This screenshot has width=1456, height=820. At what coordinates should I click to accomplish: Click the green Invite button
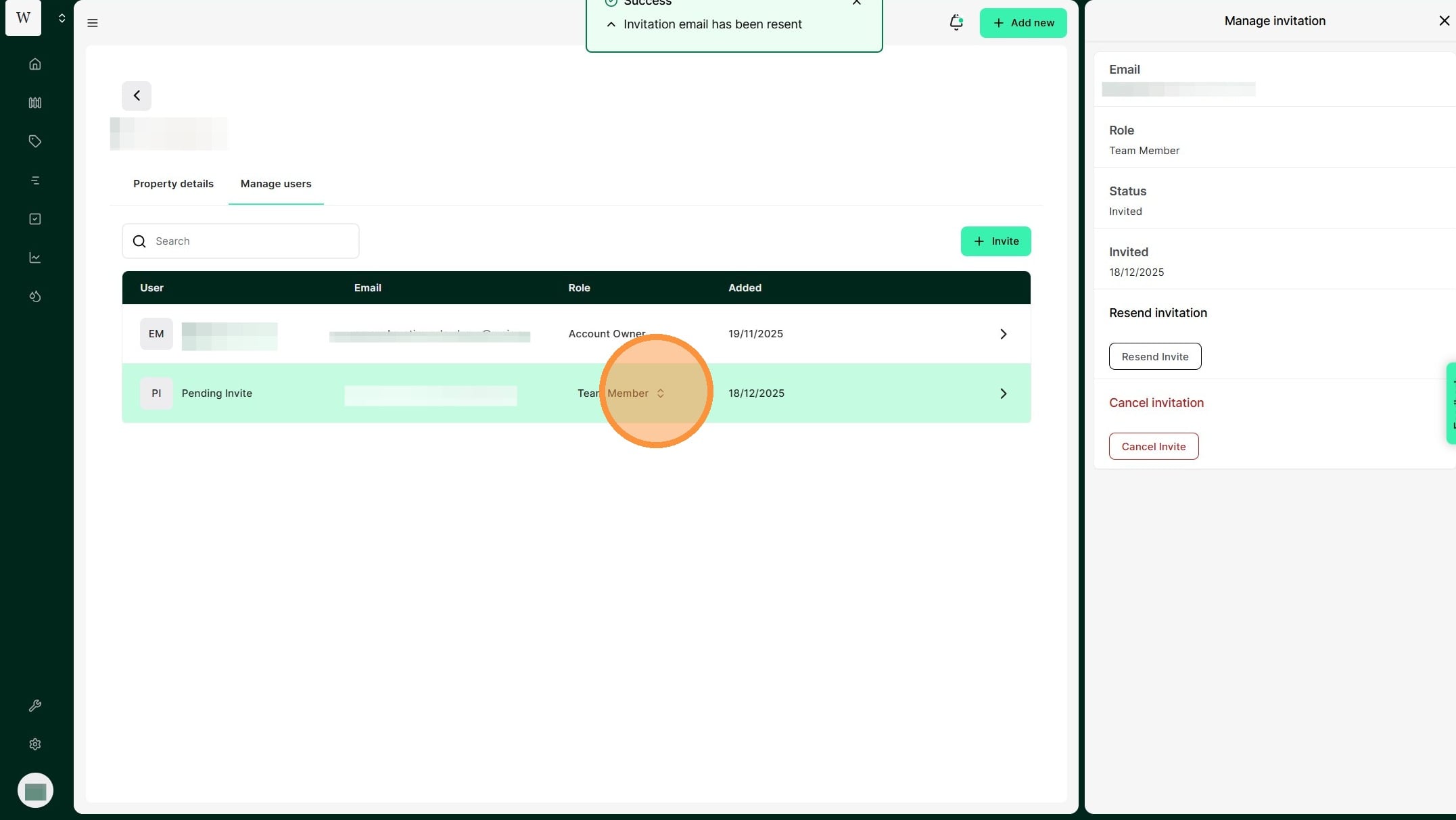(x=995, y=241)
